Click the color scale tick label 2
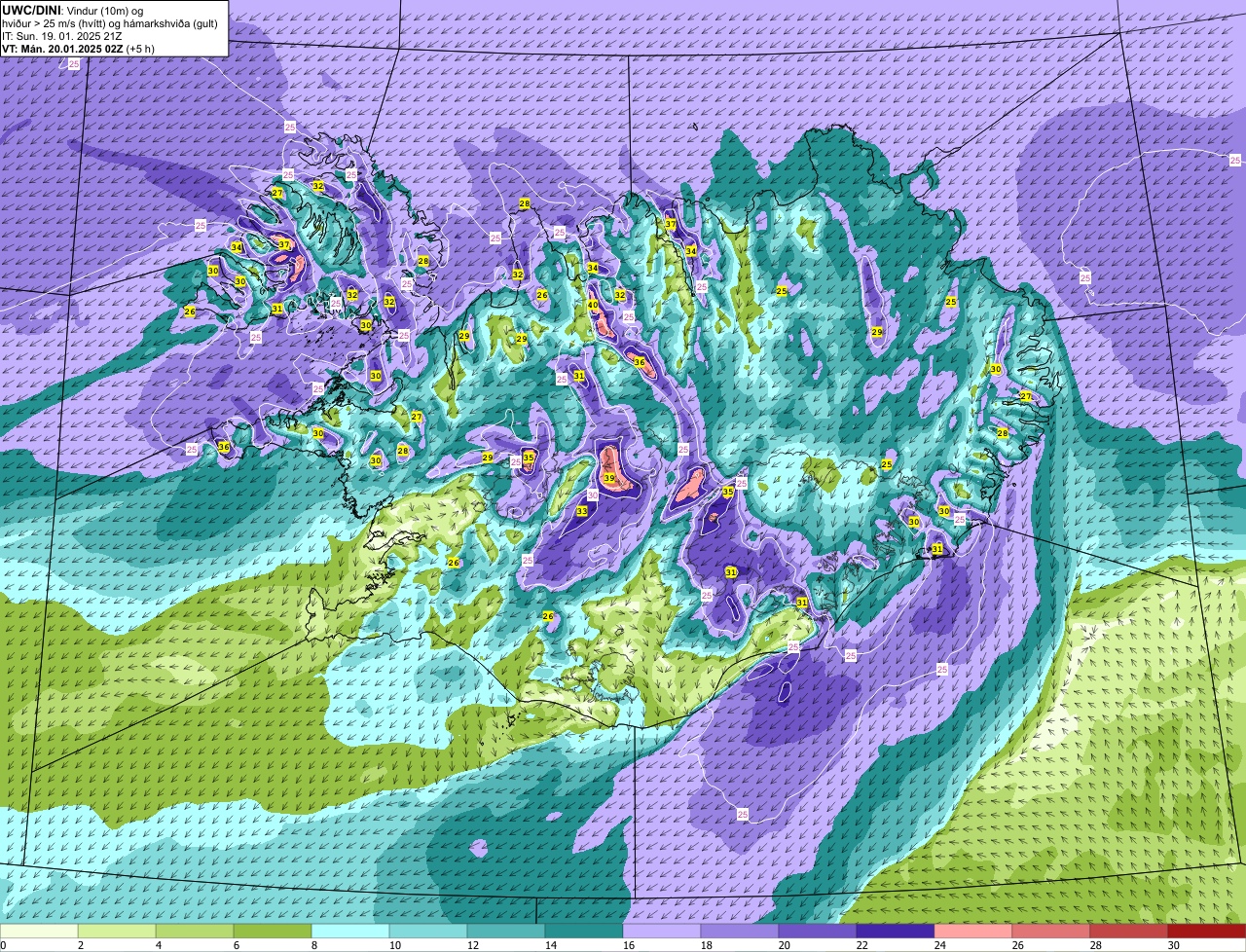The image size is (1246, 952). click(x=81, y=945)
